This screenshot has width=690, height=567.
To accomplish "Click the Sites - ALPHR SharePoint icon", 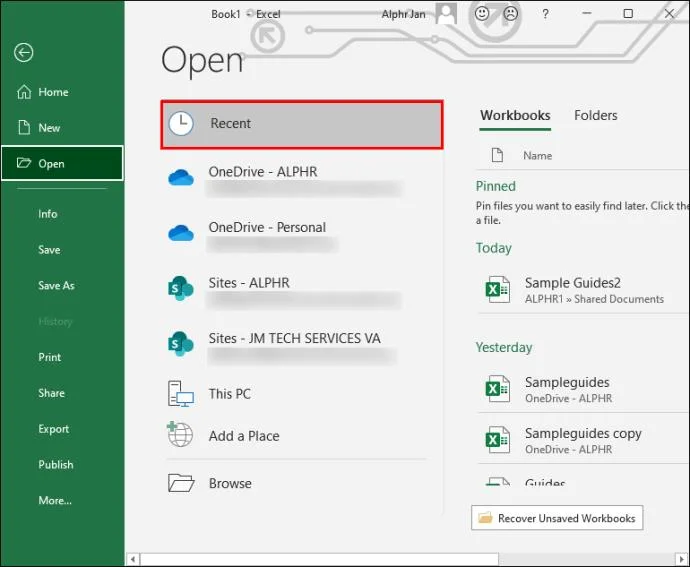I will point(181,288).
